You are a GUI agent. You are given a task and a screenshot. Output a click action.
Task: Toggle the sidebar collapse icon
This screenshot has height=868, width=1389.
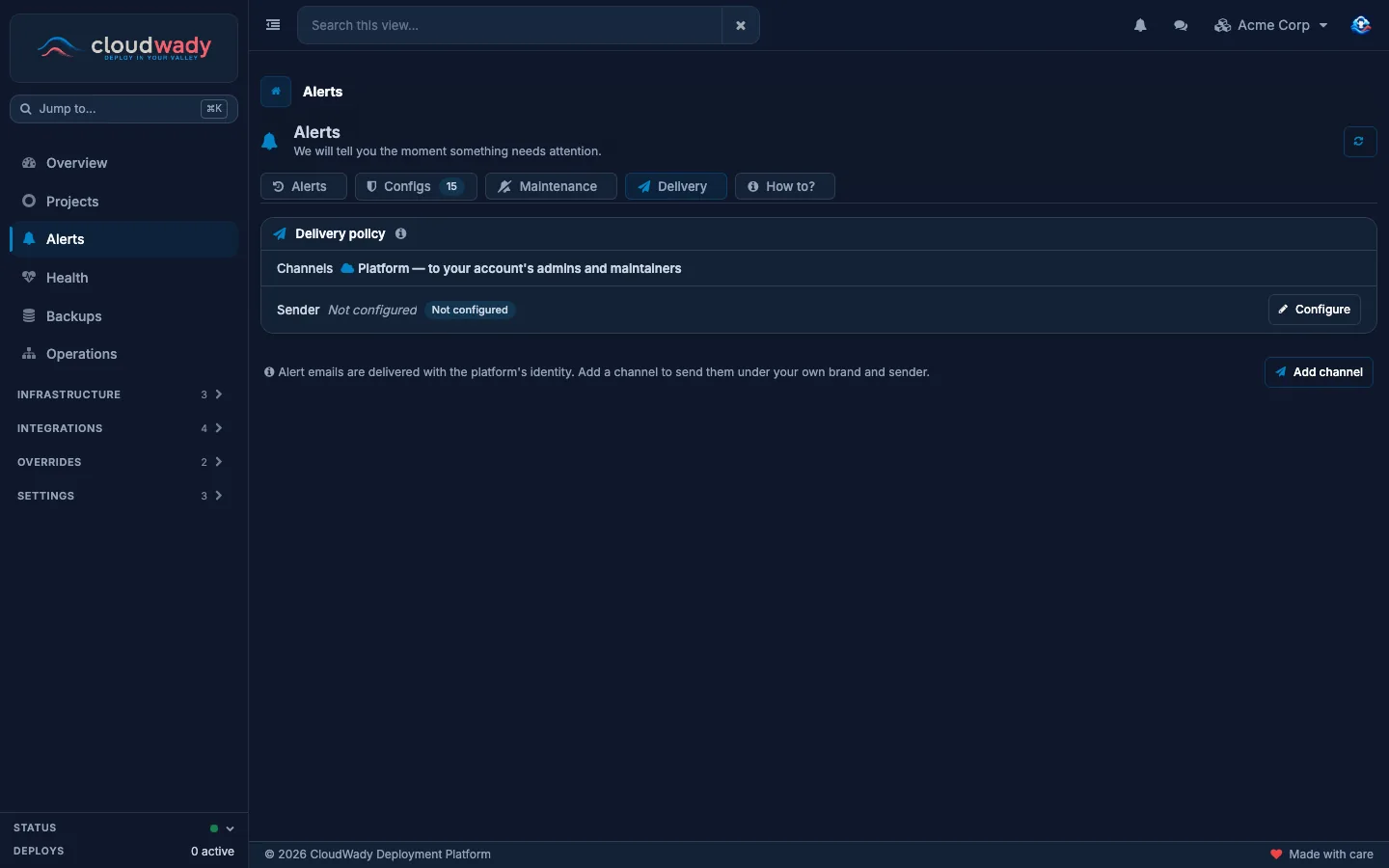273,25
